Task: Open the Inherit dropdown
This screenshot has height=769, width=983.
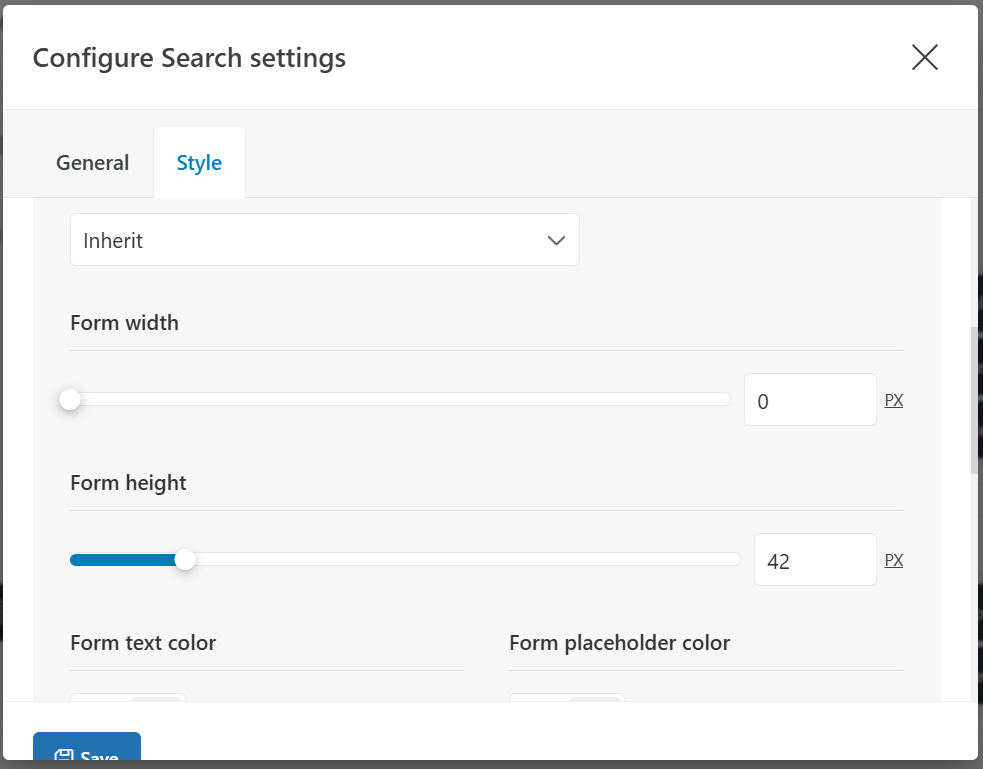Action: coord(324,240)
